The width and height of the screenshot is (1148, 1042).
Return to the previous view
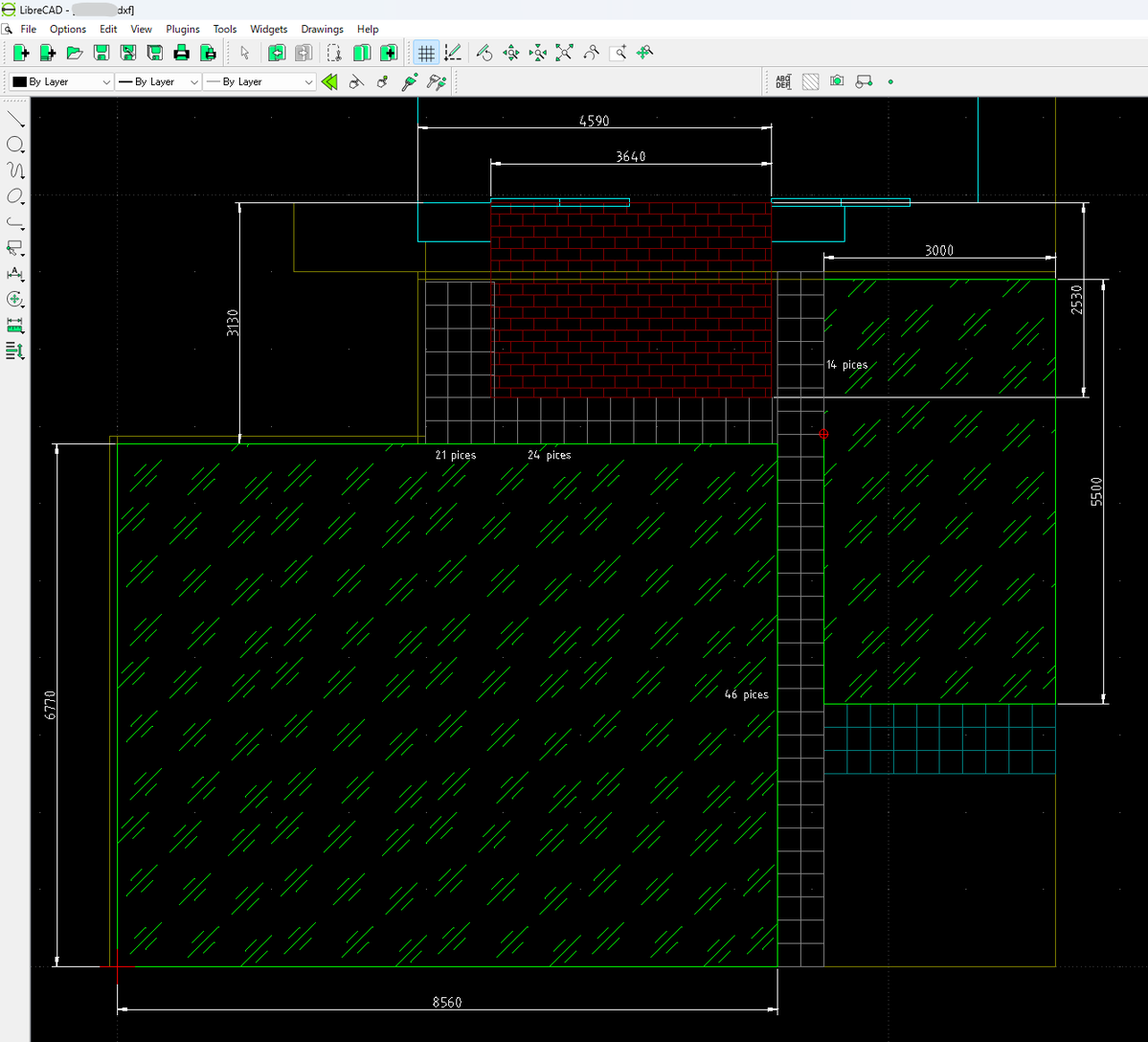(592, 53)
